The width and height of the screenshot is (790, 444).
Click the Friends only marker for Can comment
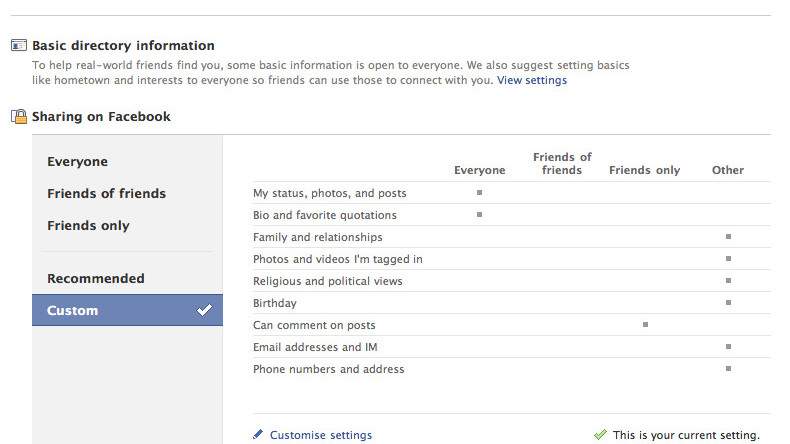645,325
